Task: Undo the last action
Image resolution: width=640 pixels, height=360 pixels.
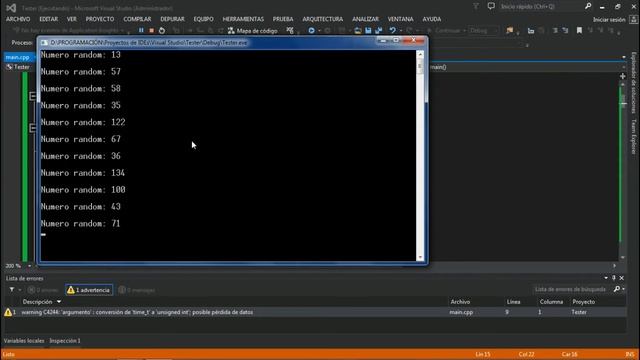Action: tap(392, 31)
